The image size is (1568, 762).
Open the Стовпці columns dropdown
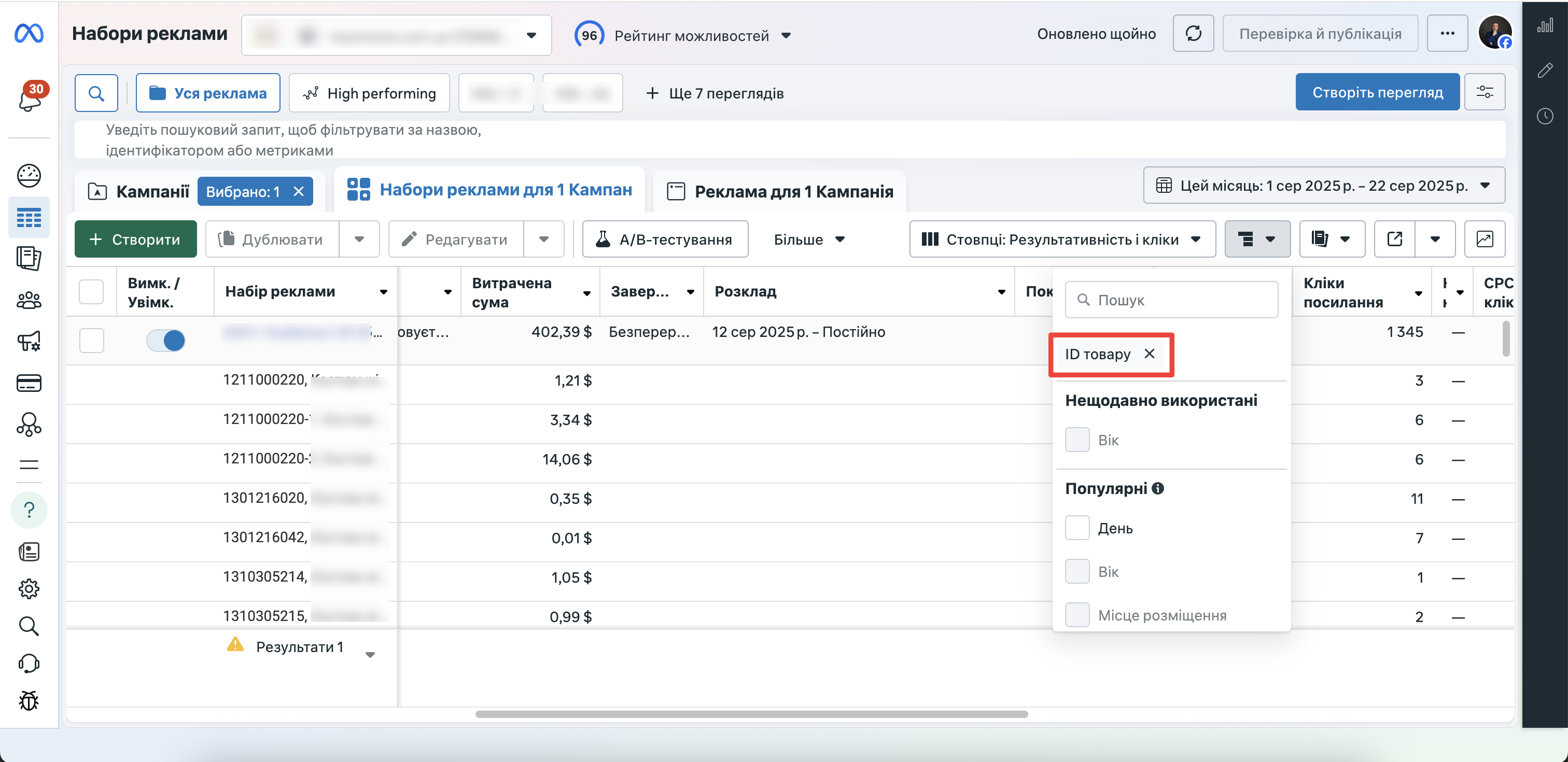click(x=1062, y=239)
